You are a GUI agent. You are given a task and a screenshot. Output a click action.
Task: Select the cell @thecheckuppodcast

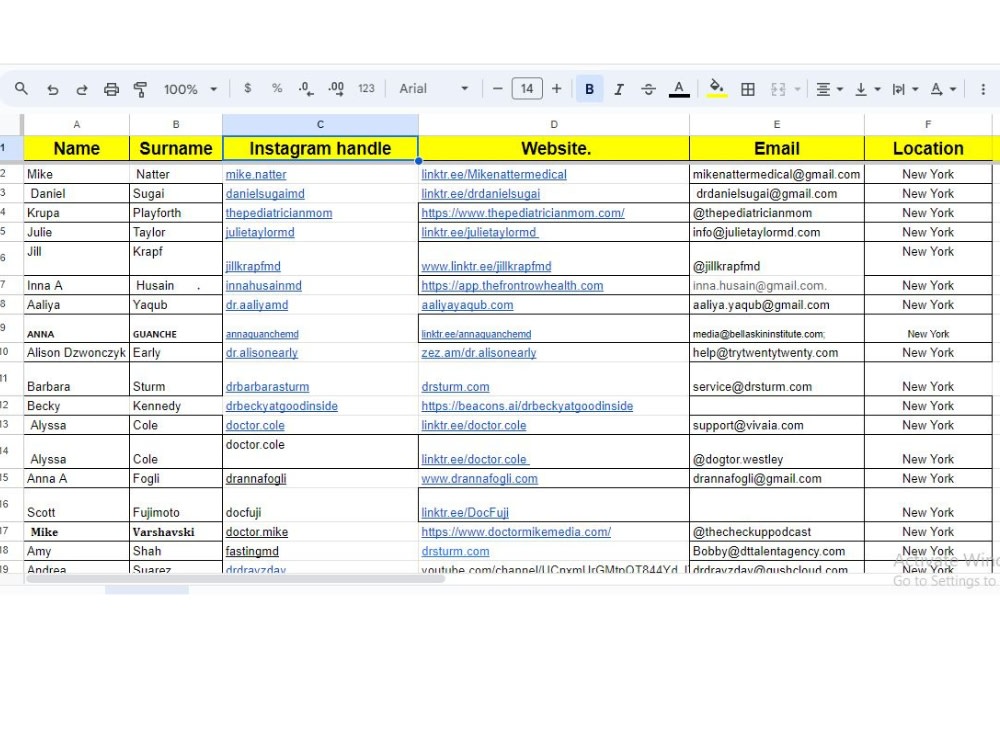pos(777,532)
